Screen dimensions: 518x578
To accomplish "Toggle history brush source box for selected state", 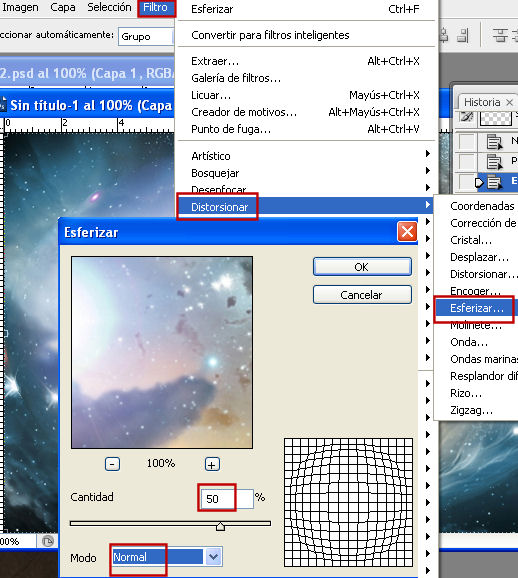I will [x=466, y=182].
